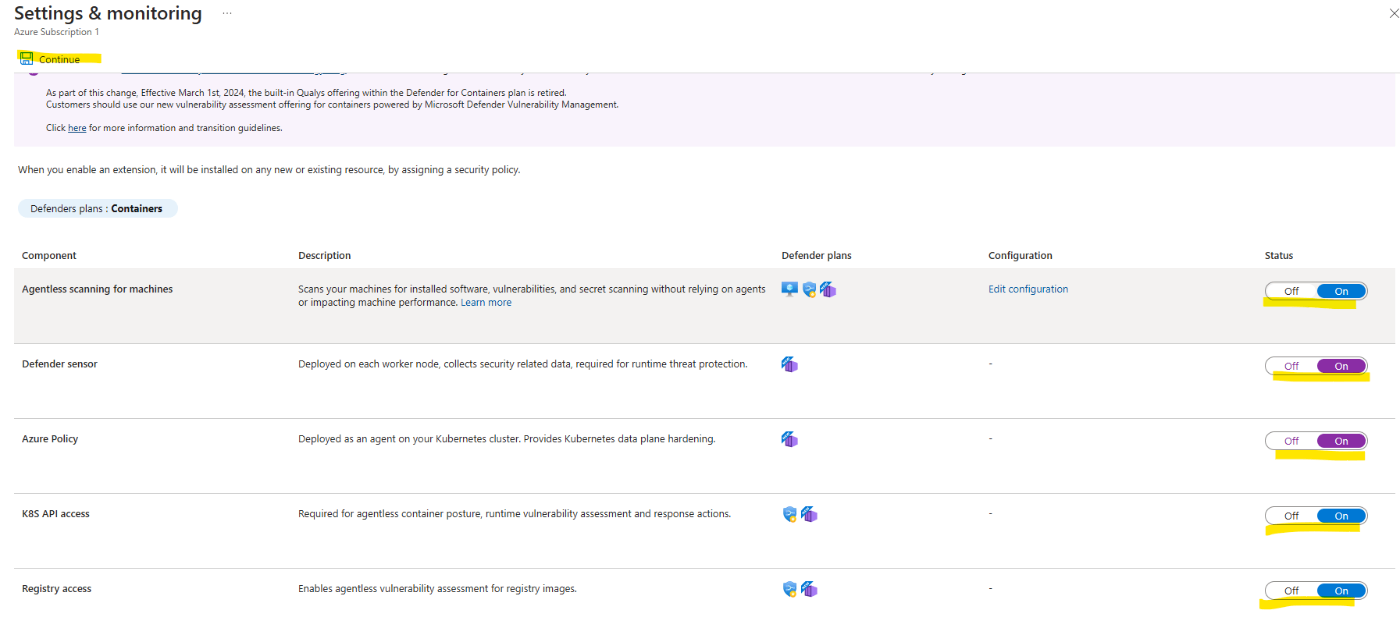Click the CSPM shield icon in K8S API access row

coord(790,514)
